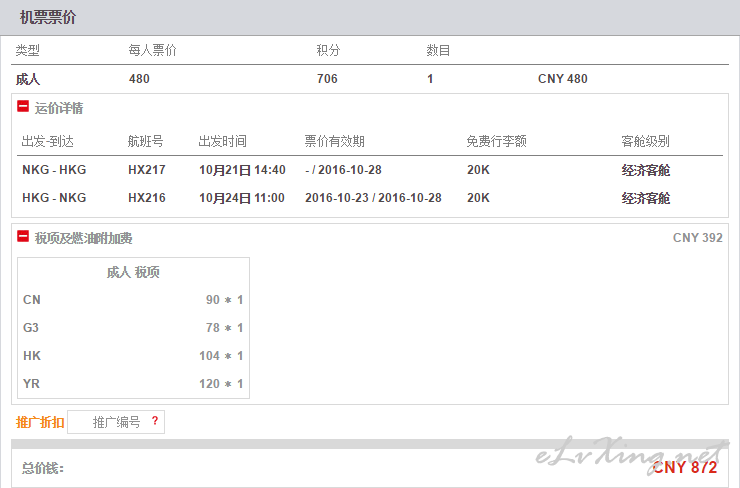Viewport: 740px width, 488px height.
Task: Click the tax amount 104 * 1
Action: point(221,355)
